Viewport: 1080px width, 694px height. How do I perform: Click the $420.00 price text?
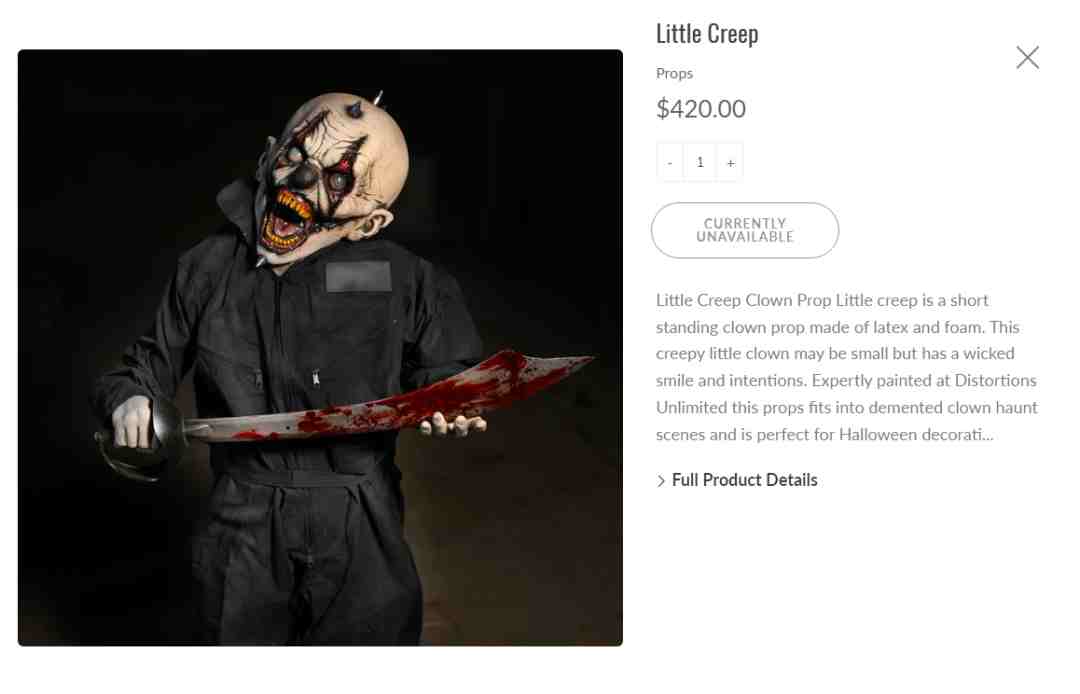coord(700,109)
